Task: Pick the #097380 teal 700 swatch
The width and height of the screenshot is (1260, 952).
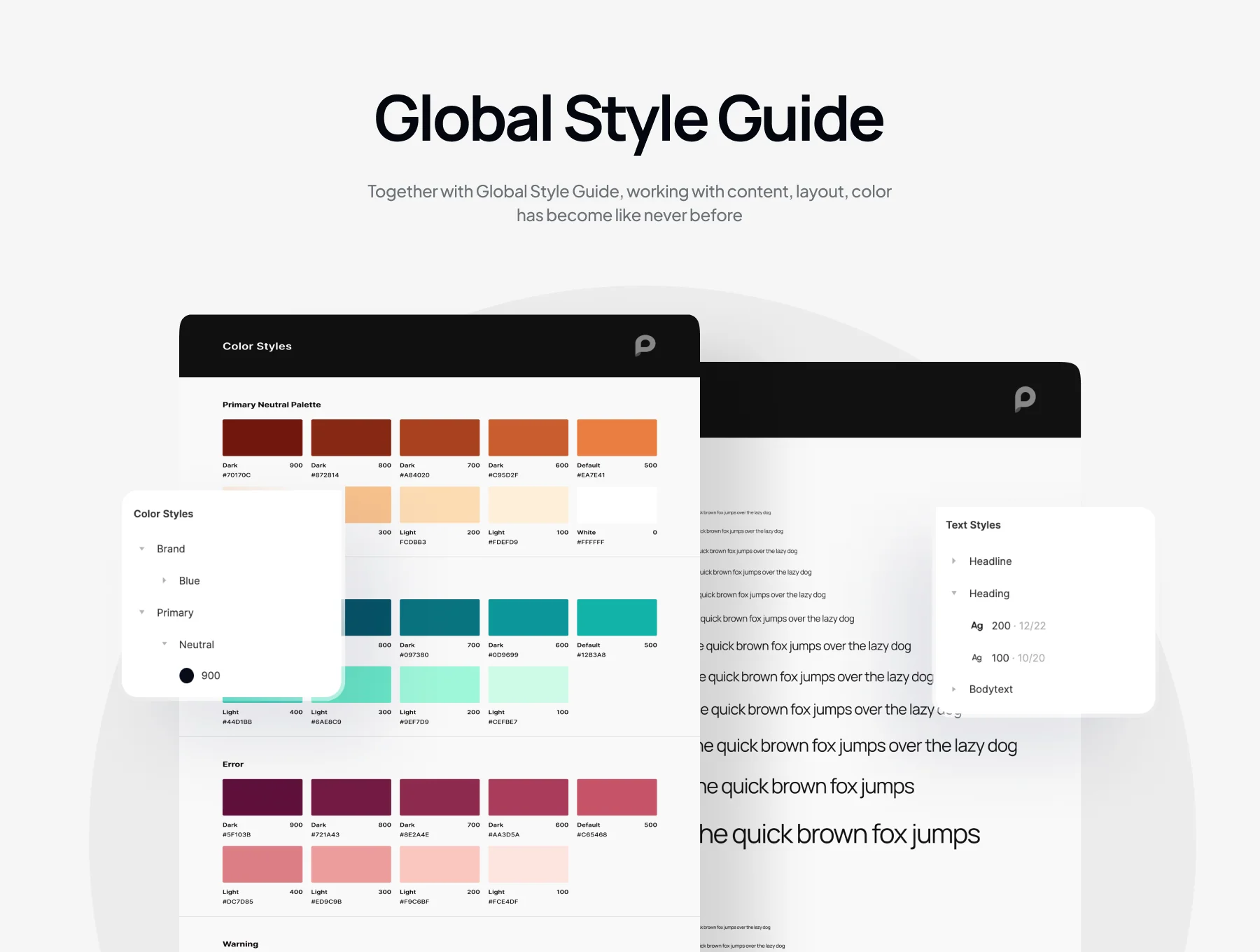Action: pos(440,617)
